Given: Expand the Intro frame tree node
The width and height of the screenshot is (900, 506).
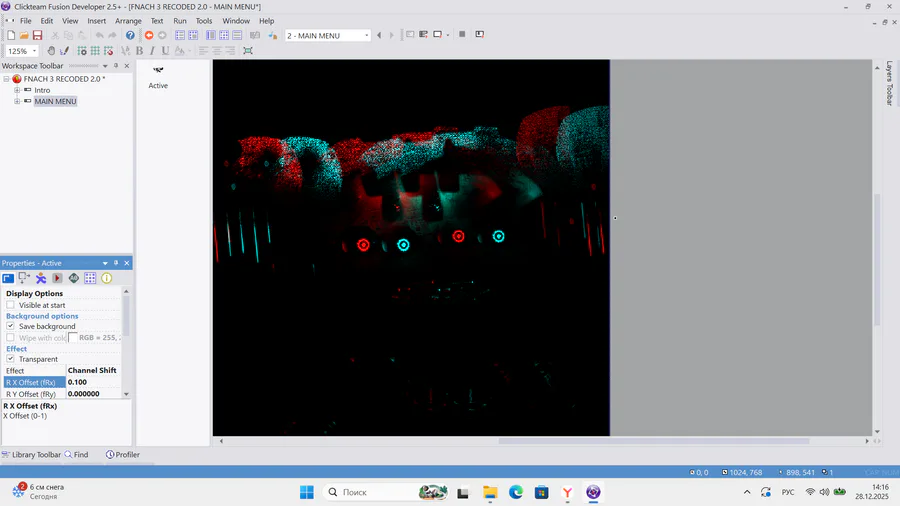Looking at the screenshot, I should pos(17,90).
